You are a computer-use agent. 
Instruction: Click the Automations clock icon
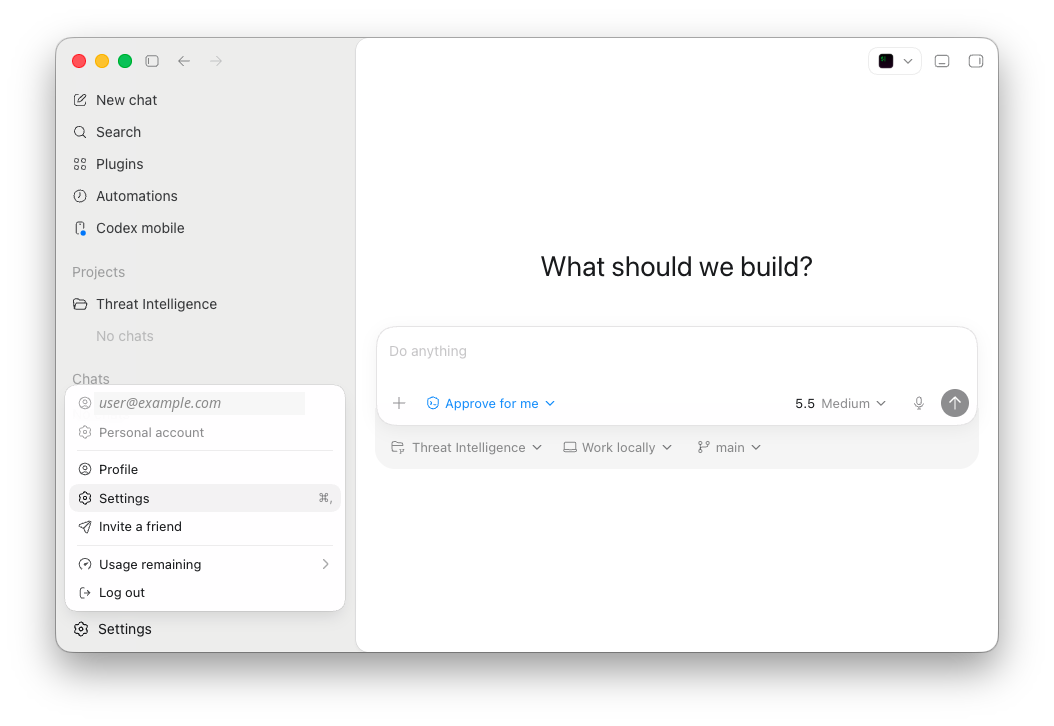80,196
